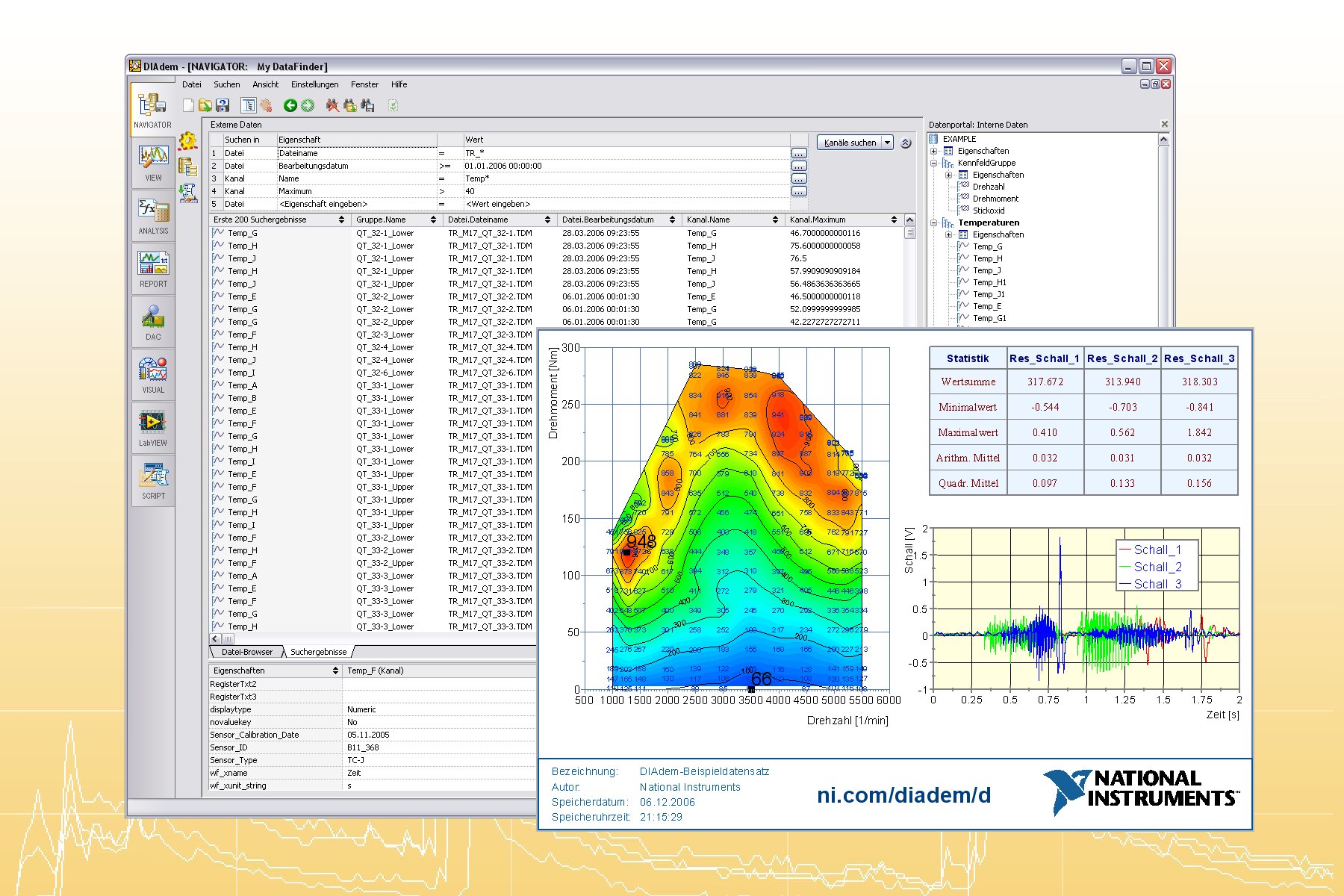Select the Schall_3 legend entry
Viewport: 1344px width, 896px height.
click(x=1150, y=584)
